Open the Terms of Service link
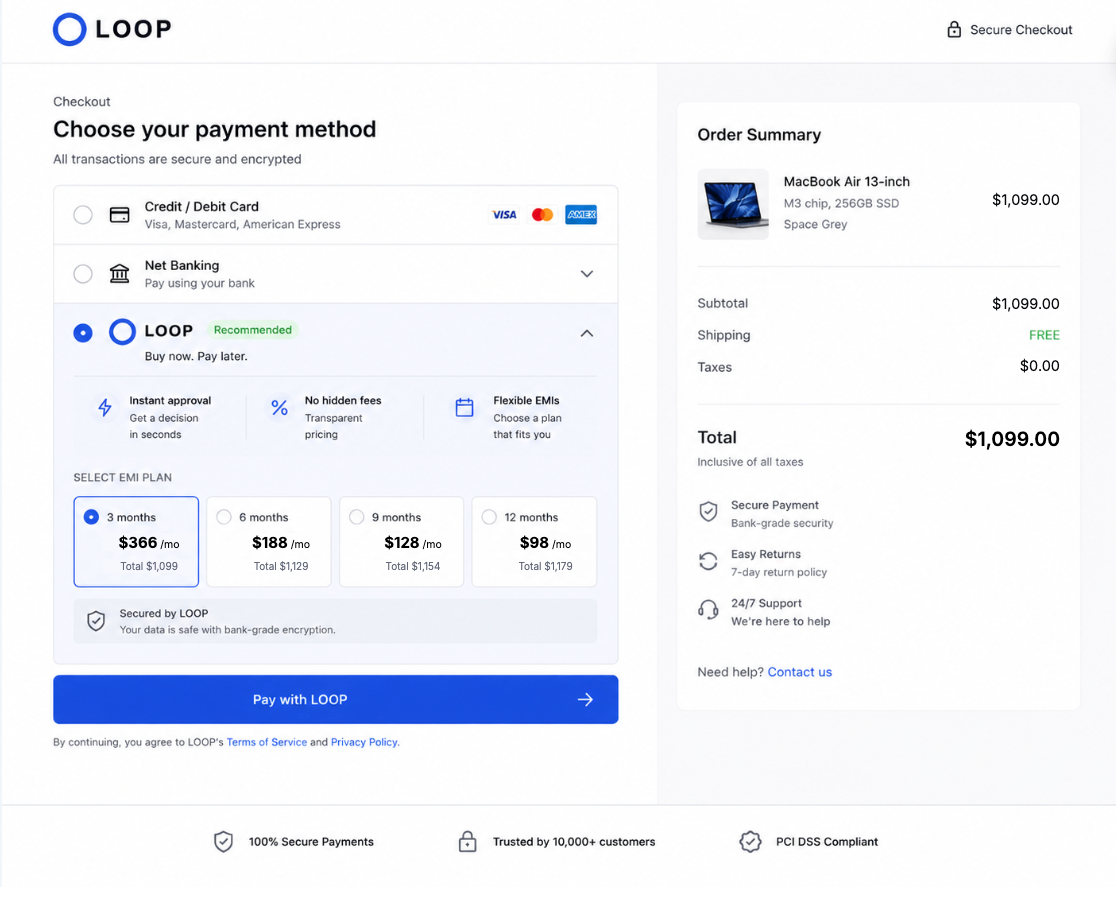1116x914 pixels. (x=267, y=742)
